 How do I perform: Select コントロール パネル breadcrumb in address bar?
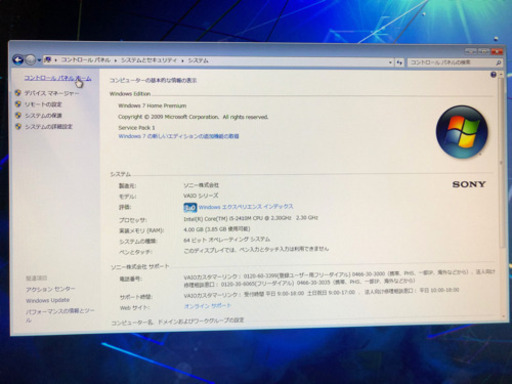85,60
